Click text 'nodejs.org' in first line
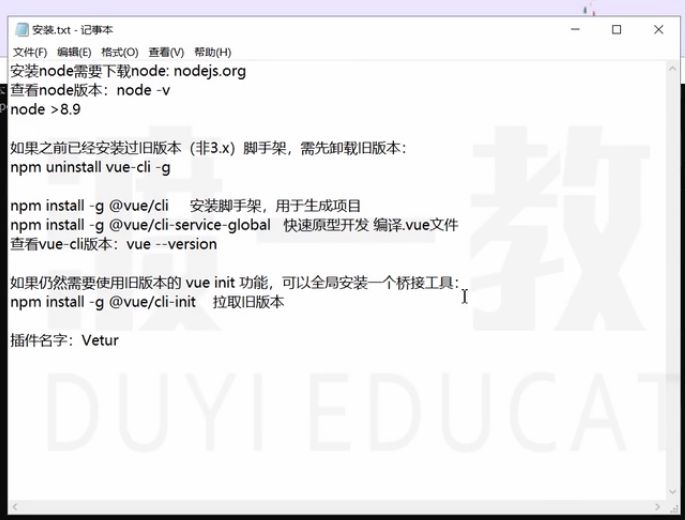The image size is (685, 520). [210, 71]
